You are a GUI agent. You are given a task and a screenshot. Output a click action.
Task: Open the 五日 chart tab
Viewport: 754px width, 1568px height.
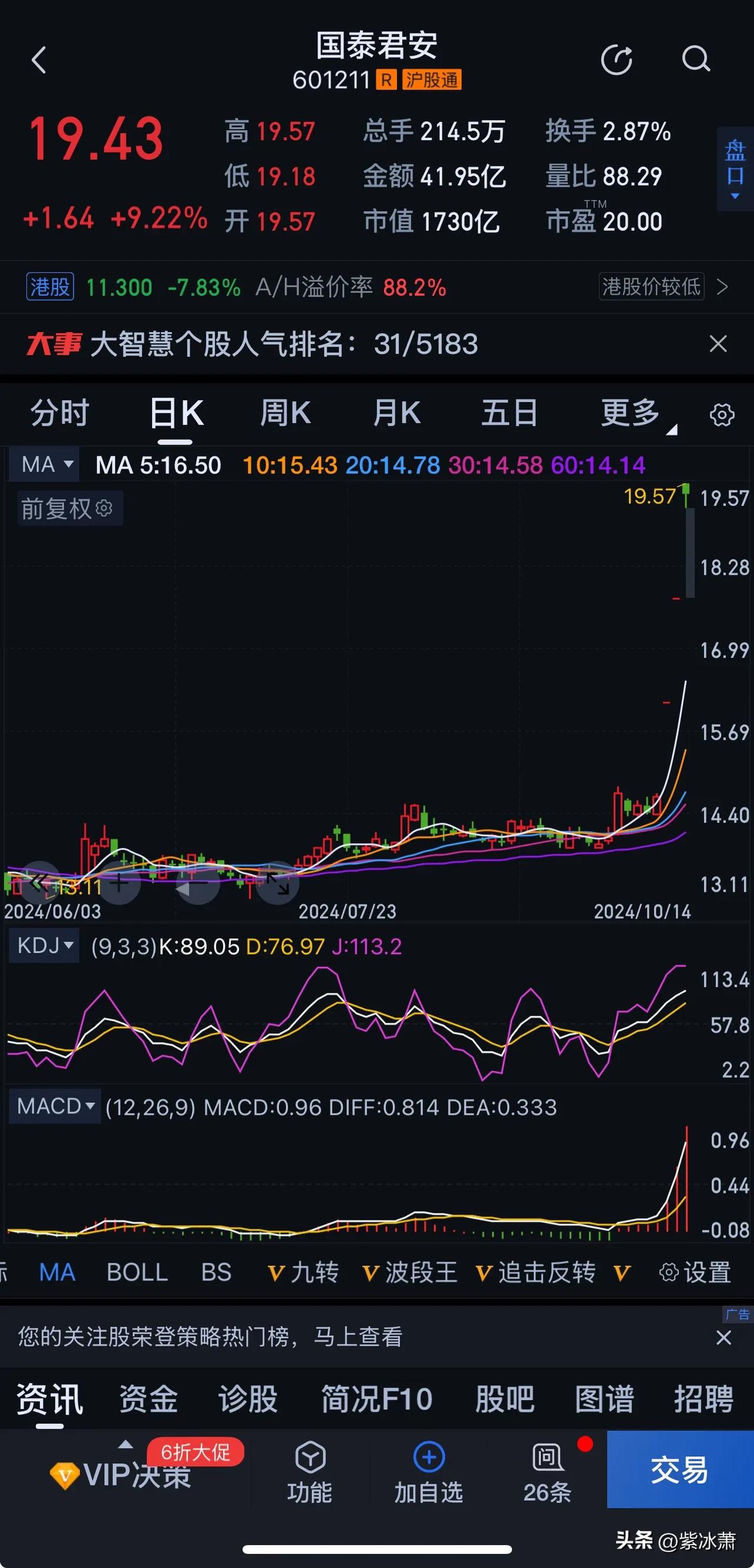tap(509, 413)
